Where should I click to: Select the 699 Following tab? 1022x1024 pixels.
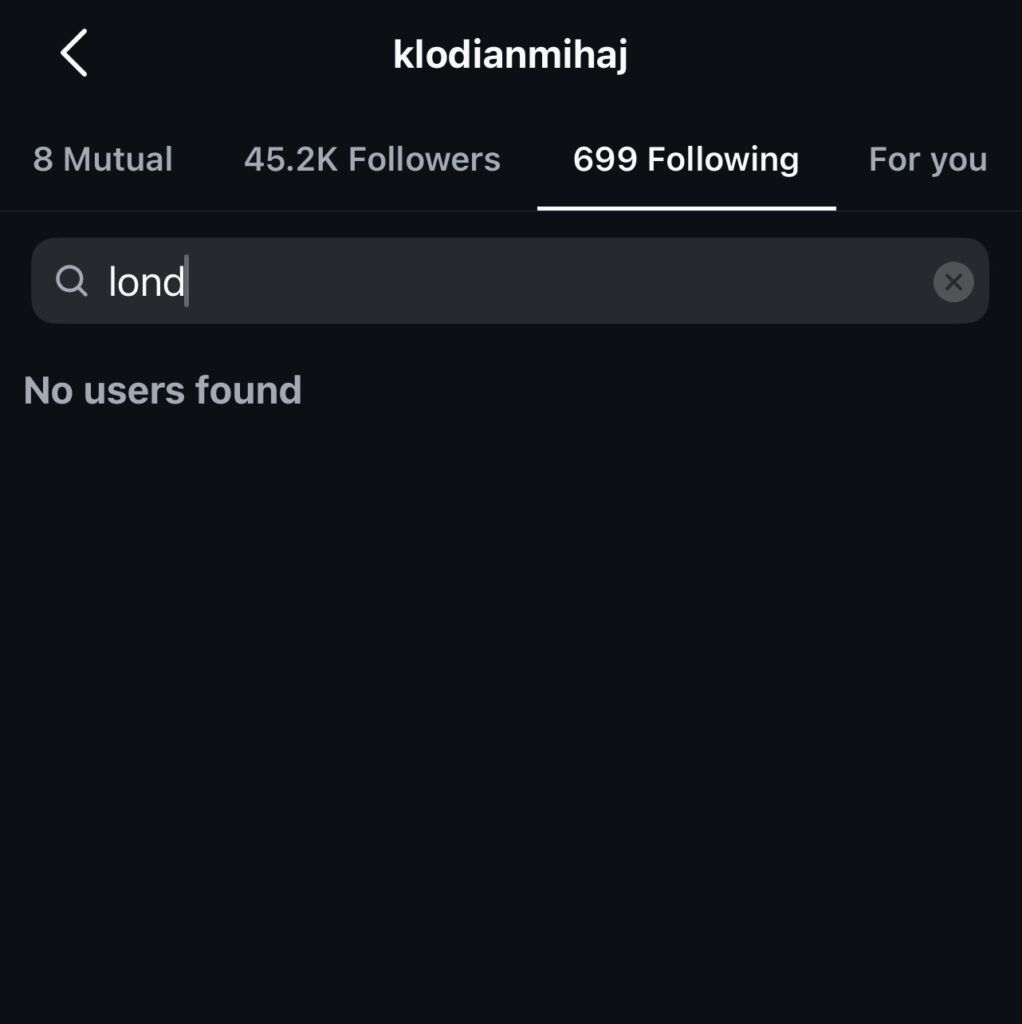pos(686,160)
